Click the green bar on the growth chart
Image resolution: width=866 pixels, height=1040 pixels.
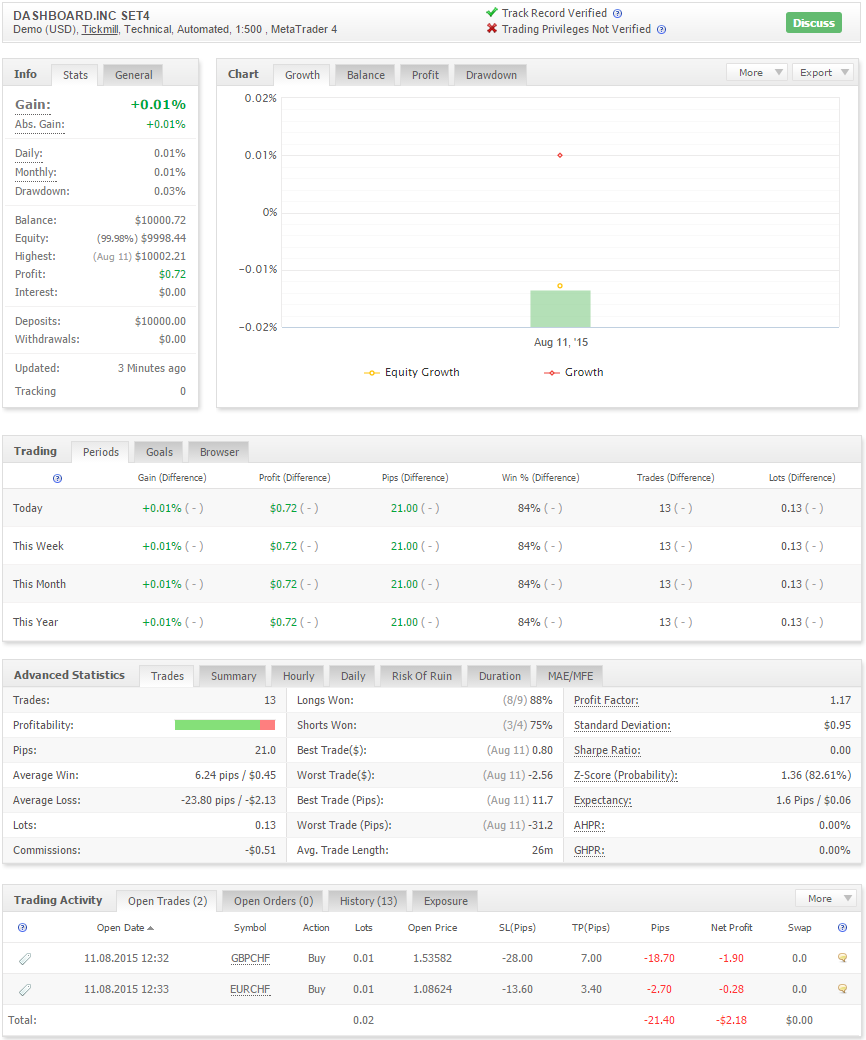tap(560, 308)
